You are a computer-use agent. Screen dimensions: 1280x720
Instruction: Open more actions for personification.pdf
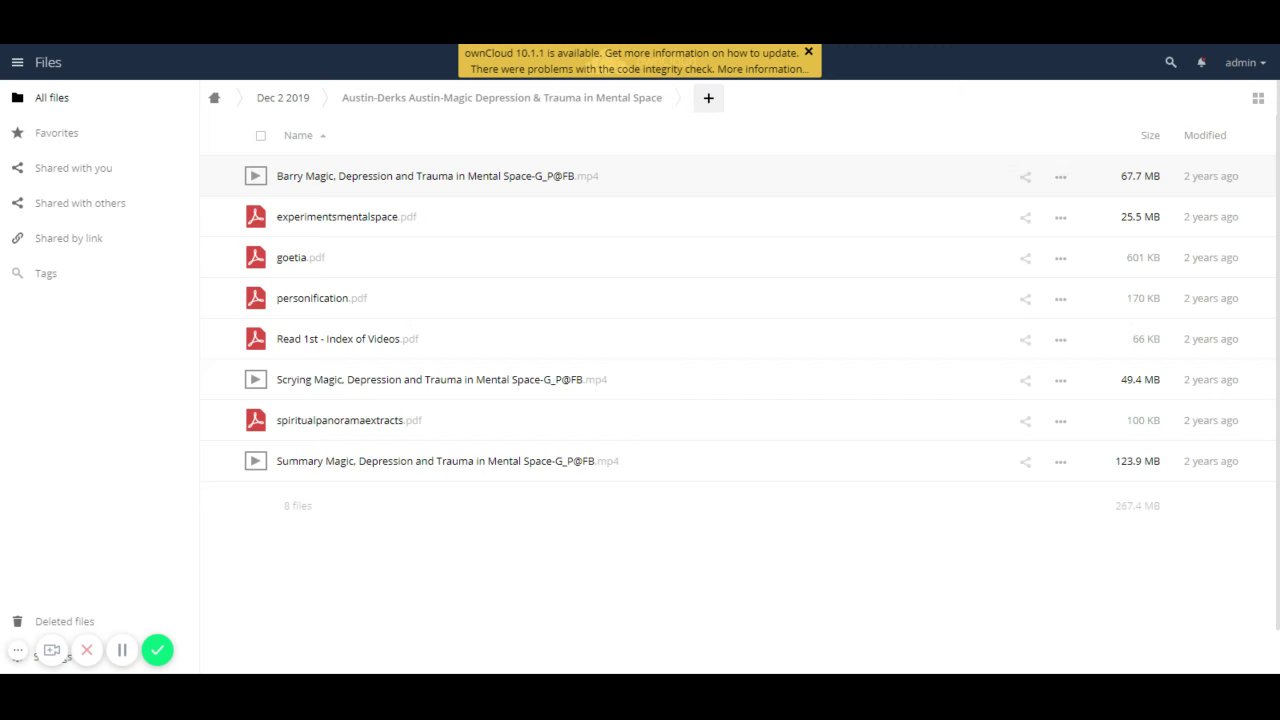coord(1060,299)
